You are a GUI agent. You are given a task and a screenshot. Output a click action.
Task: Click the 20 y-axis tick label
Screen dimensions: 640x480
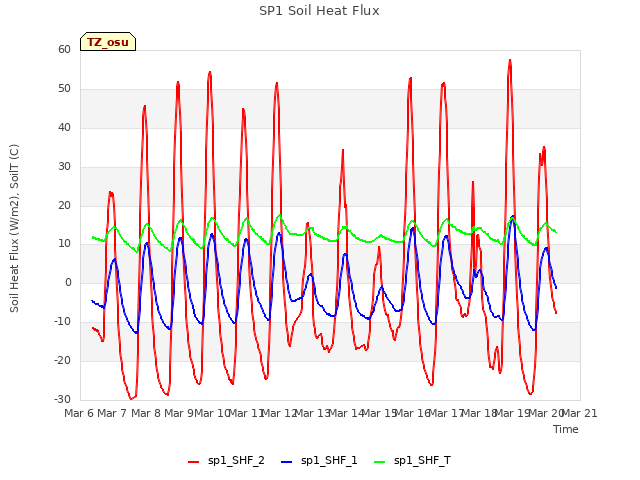click(x=64, y=205)
